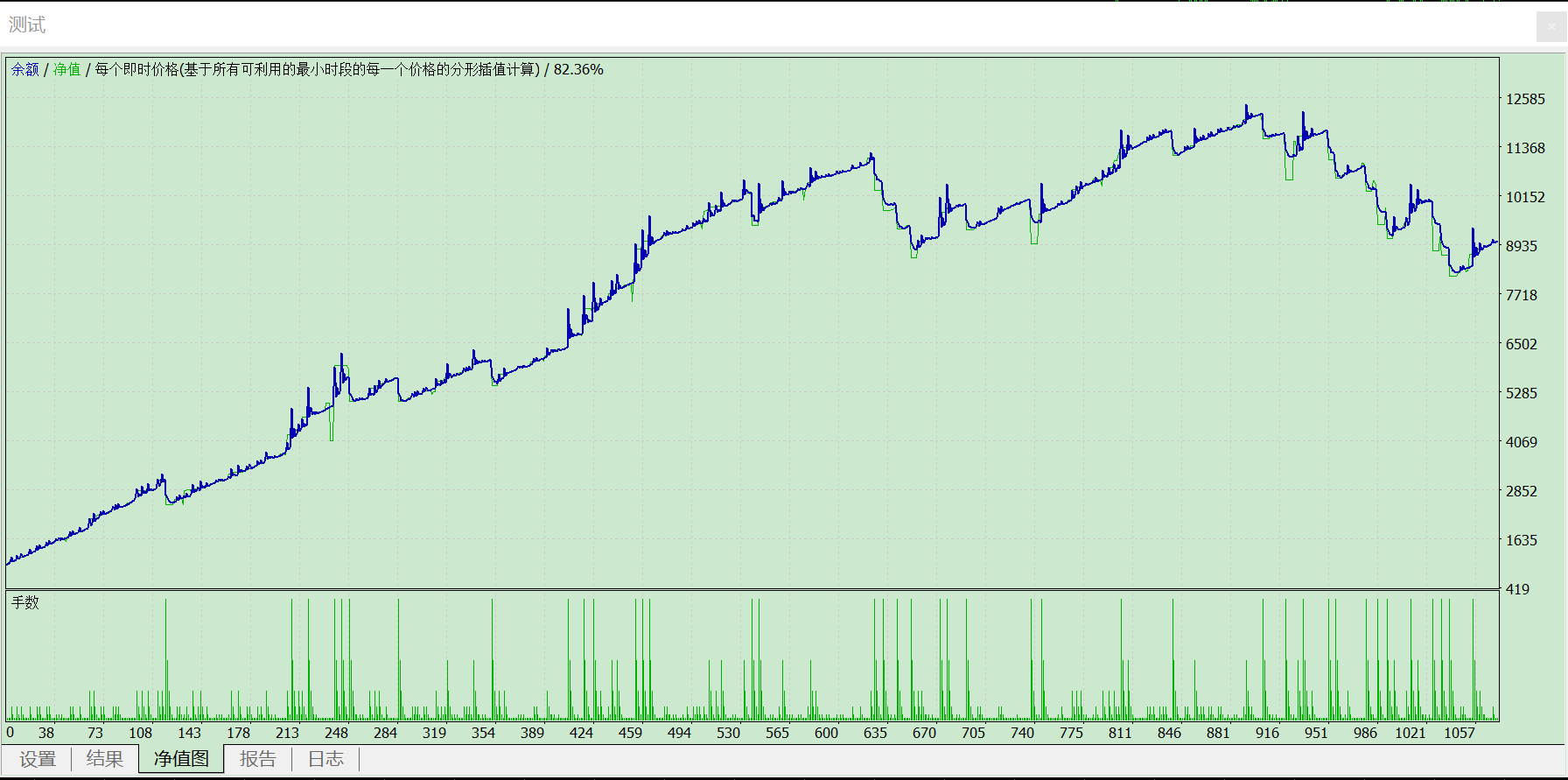Click the 248 label on the horizontal axis
Screen dimensions: 1568x780
click(x=336, y=733)
